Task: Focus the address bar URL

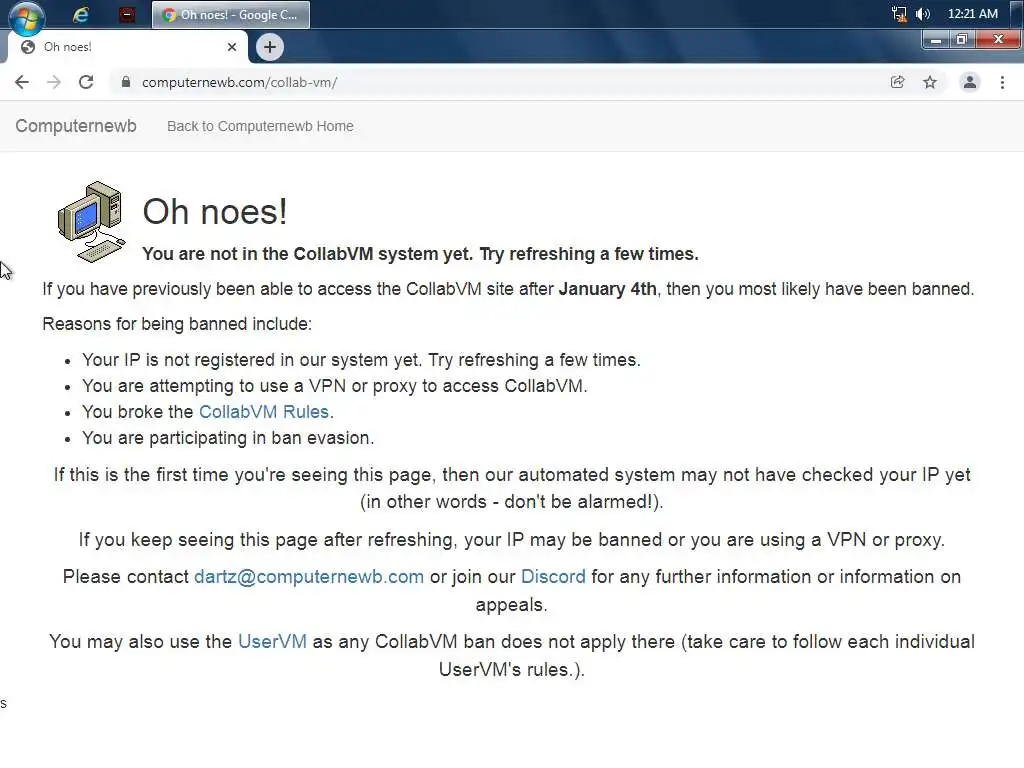Action: [239, 83]
